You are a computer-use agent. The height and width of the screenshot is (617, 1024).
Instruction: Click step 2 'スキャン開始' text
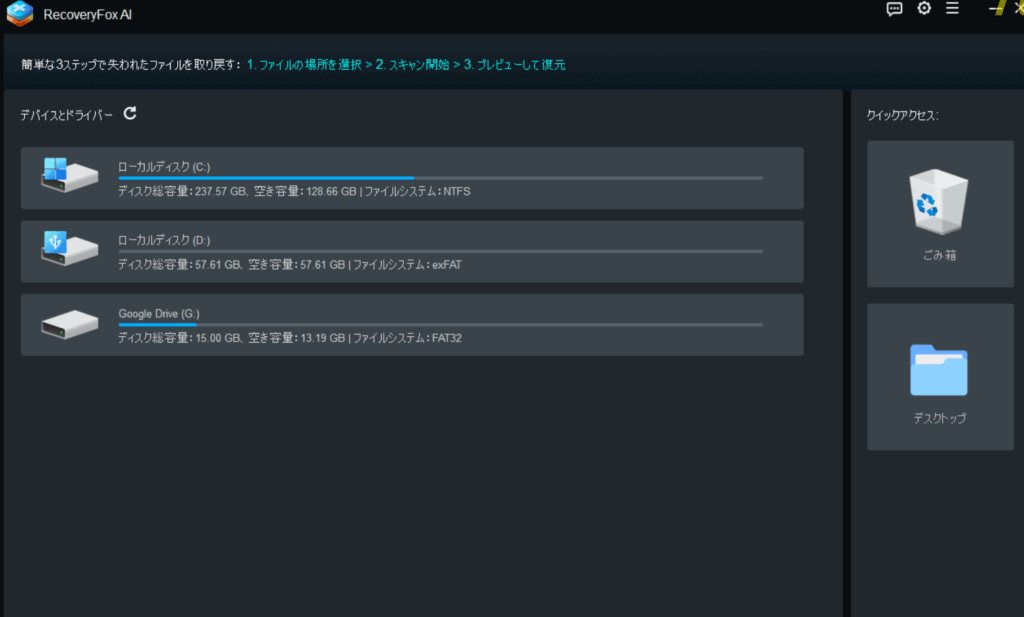(412, 65)
